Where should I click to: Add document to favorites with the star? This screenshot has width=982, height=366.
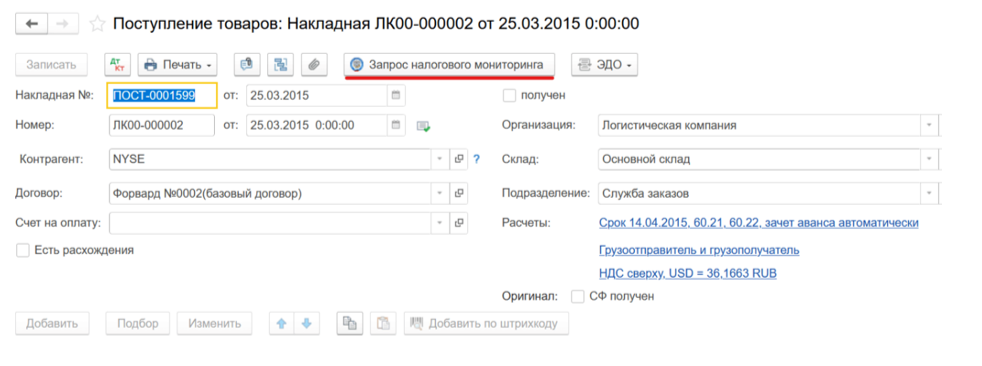point(97,24)
